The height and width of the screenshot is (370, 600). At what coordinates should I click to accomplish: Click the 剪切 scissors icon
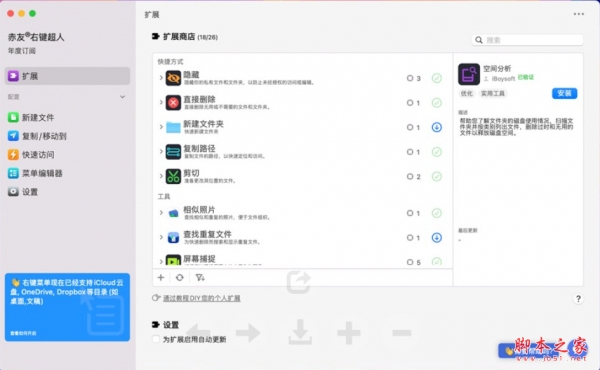(173, 176)
